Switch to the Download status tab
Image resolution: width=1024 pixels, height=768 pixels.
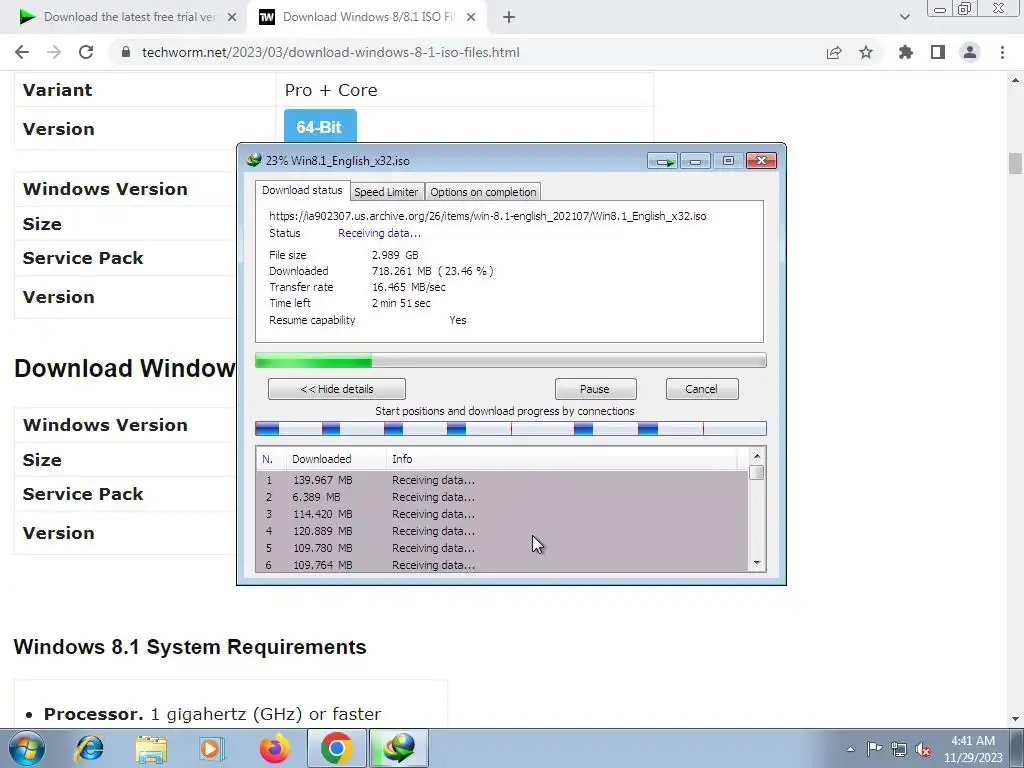(302, 190)
